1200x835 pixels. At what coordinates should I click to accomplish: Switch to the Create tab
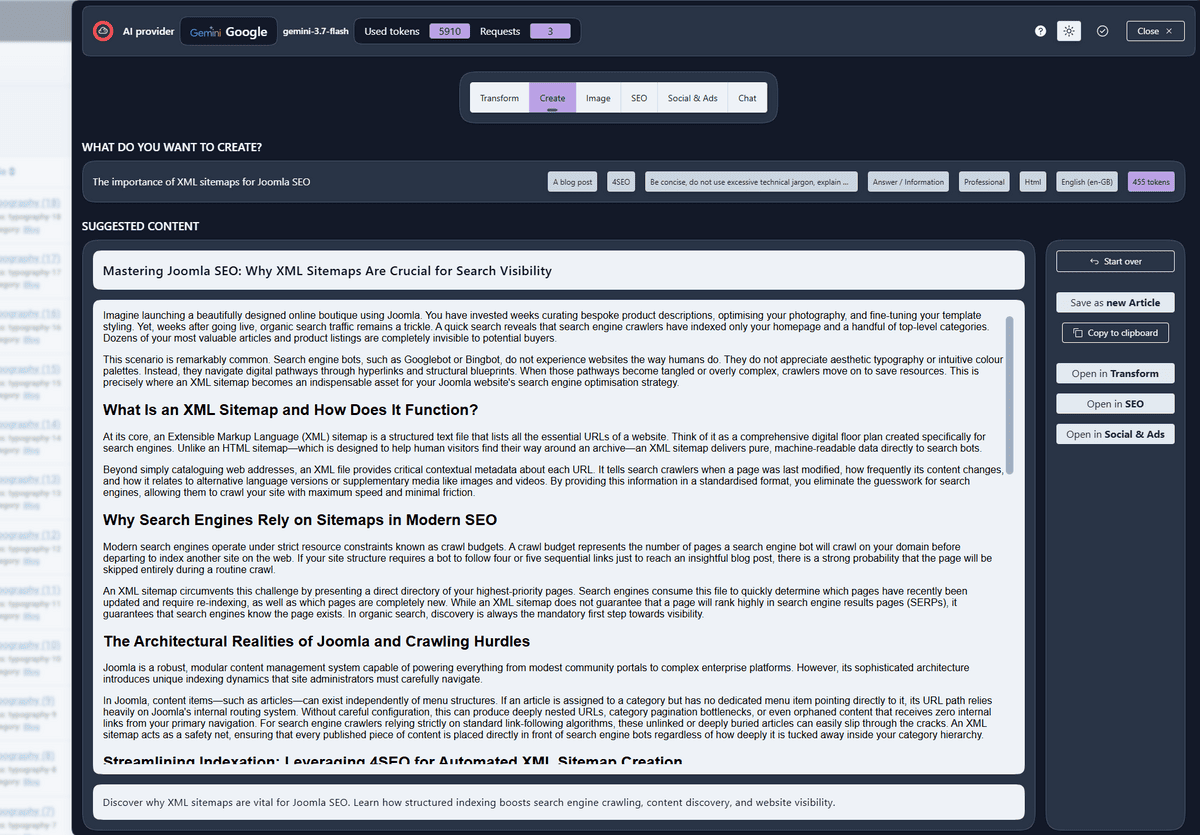pyautogui.click(x=552, y=98)
